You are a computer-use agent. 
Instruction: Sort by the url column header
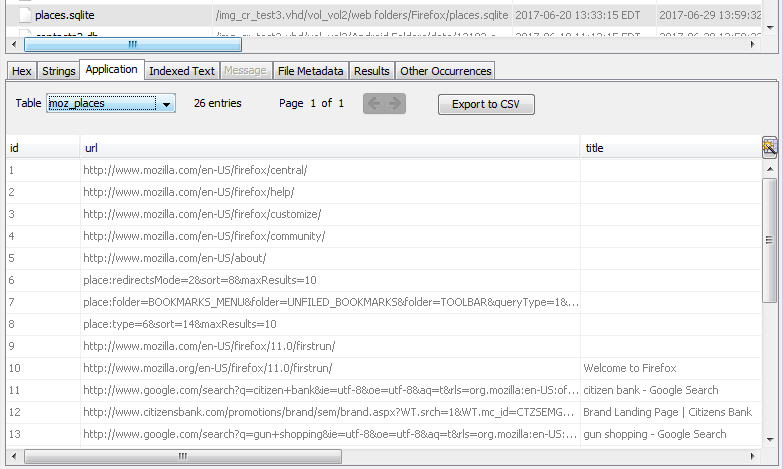click(x=330, y=148)
